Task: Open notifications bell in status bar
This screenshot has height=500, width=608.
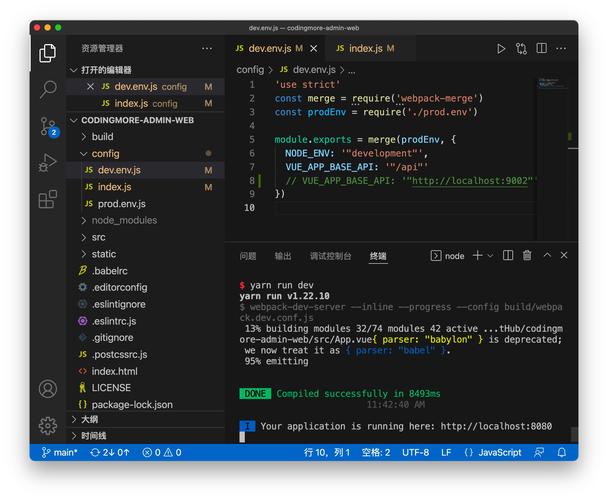Action: coord(561,453)
